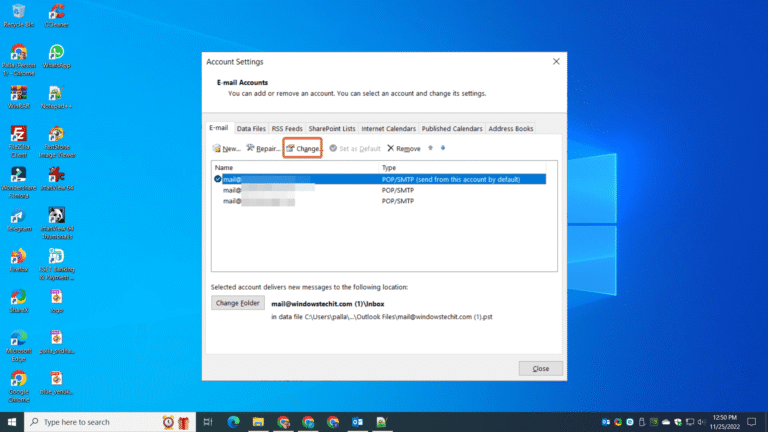The image size is (768, 432).
Task: Select the CCleaner desktop icon
Action: pos(56,15)
